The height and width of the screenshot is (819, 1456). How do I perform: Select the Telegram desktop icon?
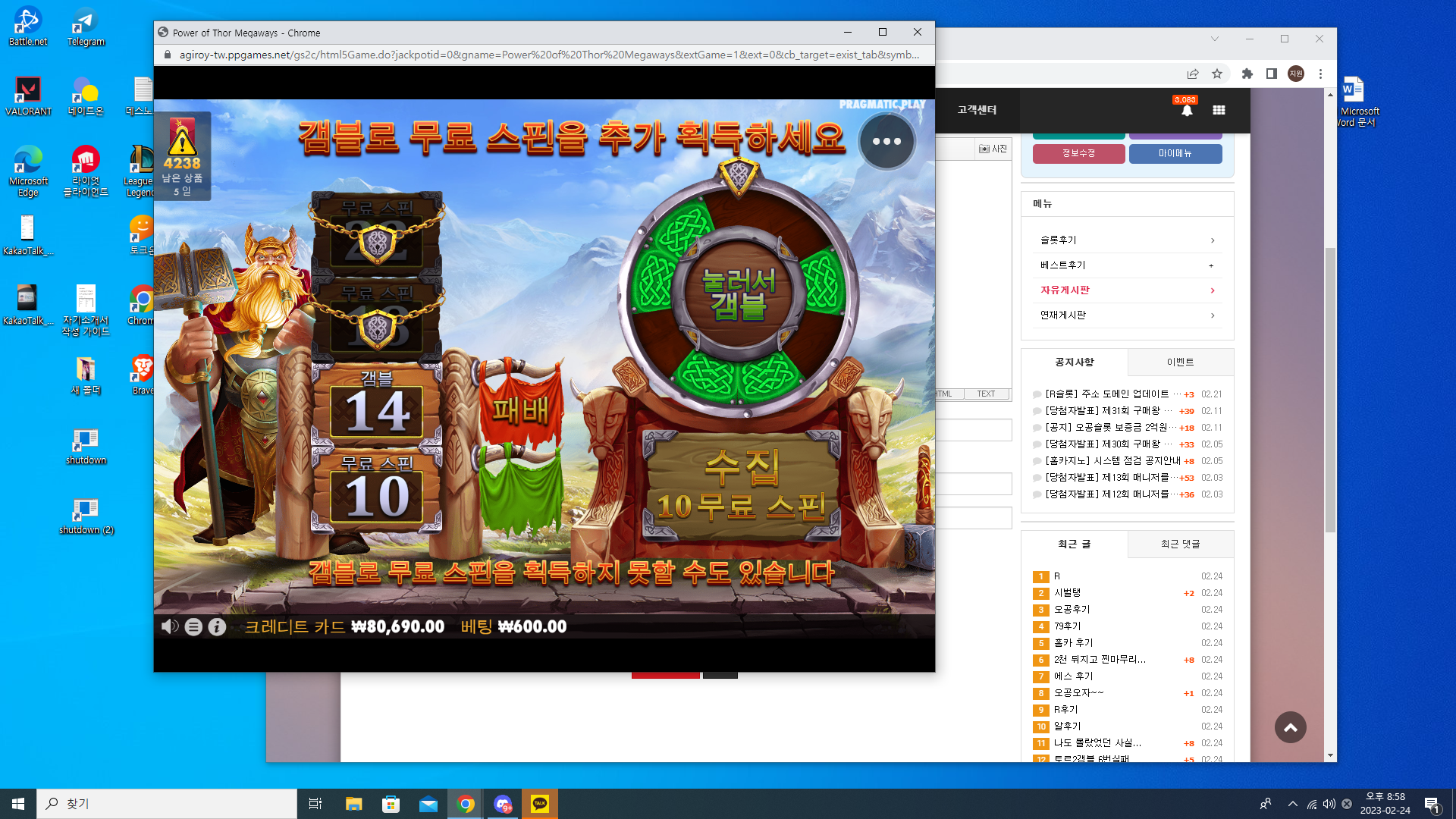click(86, 27)
